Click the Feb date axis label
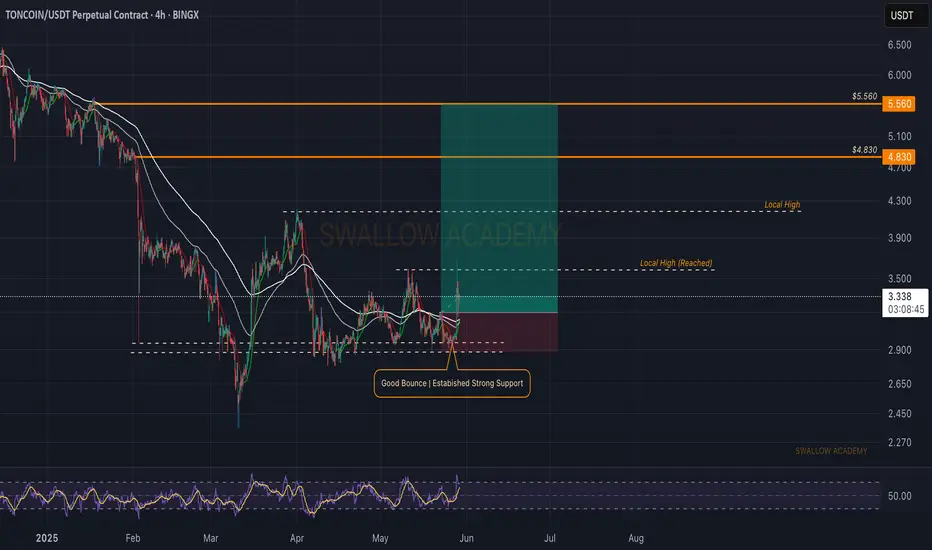This screenshot has height=550, width=932. [x=133, y=538]
